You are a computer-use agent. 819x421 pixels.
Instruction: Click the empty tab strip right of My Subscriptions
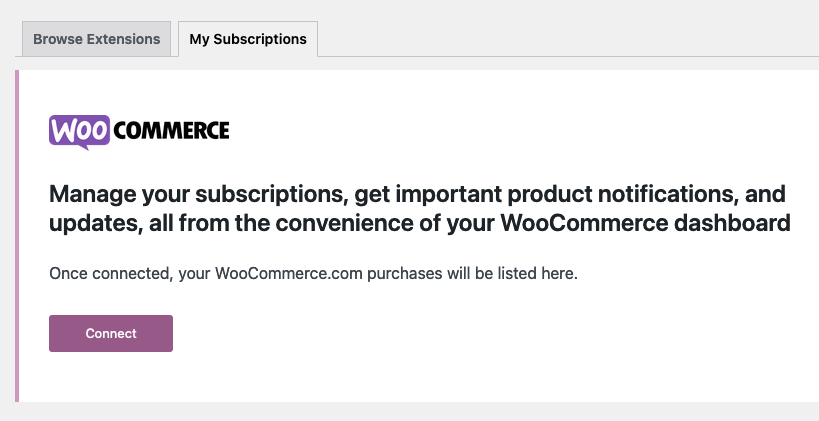[568, 39]
